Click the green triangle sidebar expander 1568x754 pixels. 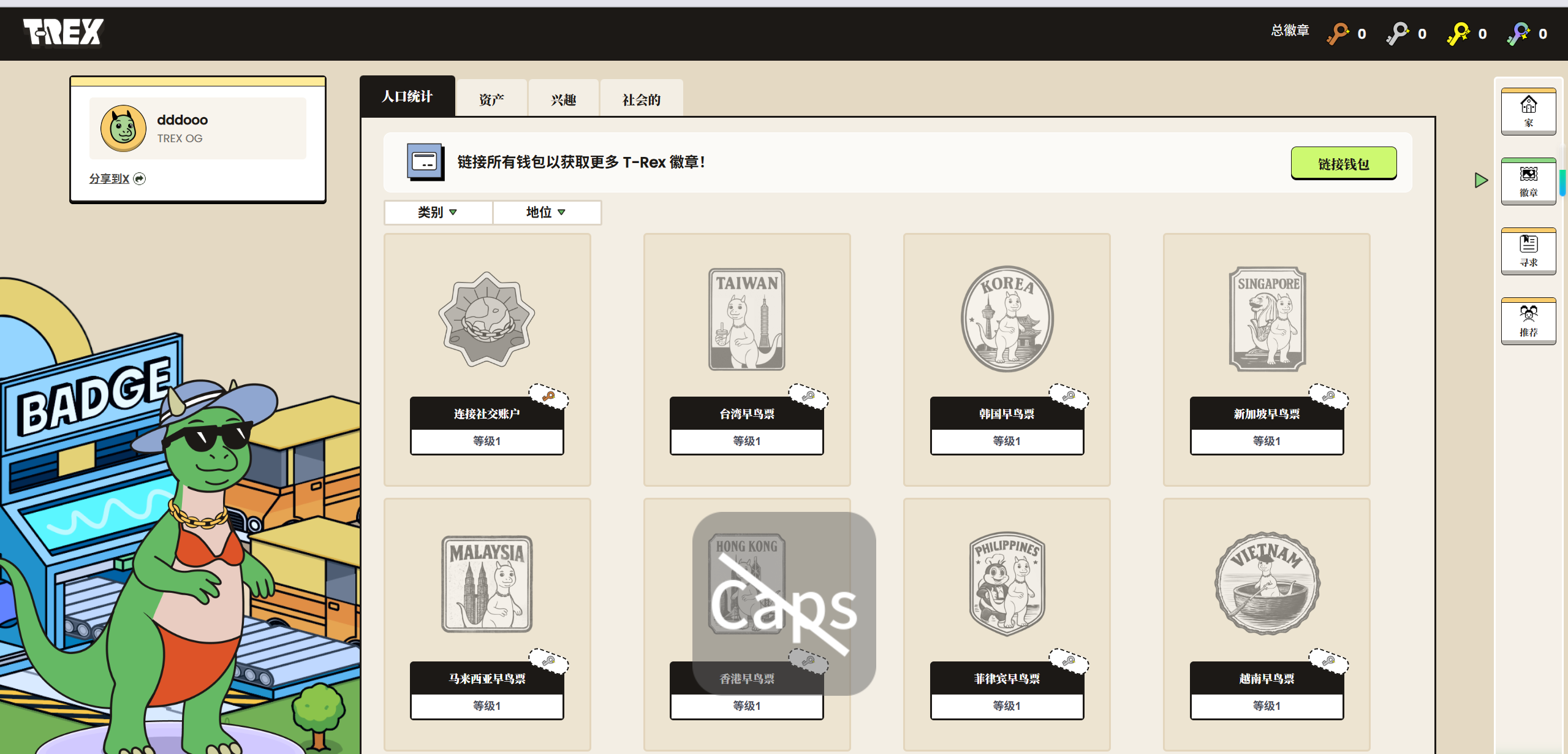tap(1481, 180)
